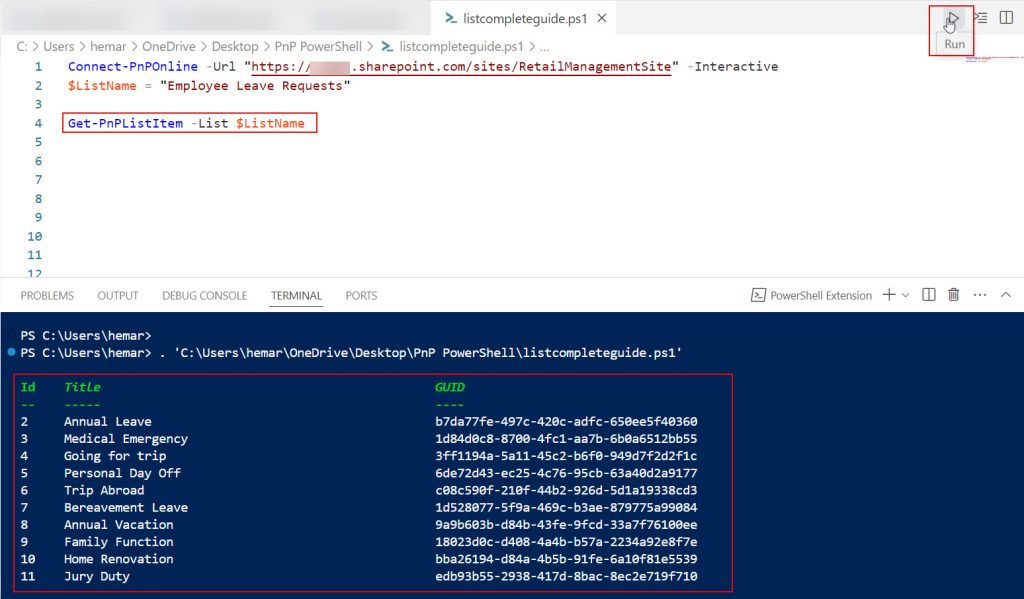Viewport: 1024px width, 599px height.
Task: Click the 'Going for trip' row title
Action: pos(115,455)
